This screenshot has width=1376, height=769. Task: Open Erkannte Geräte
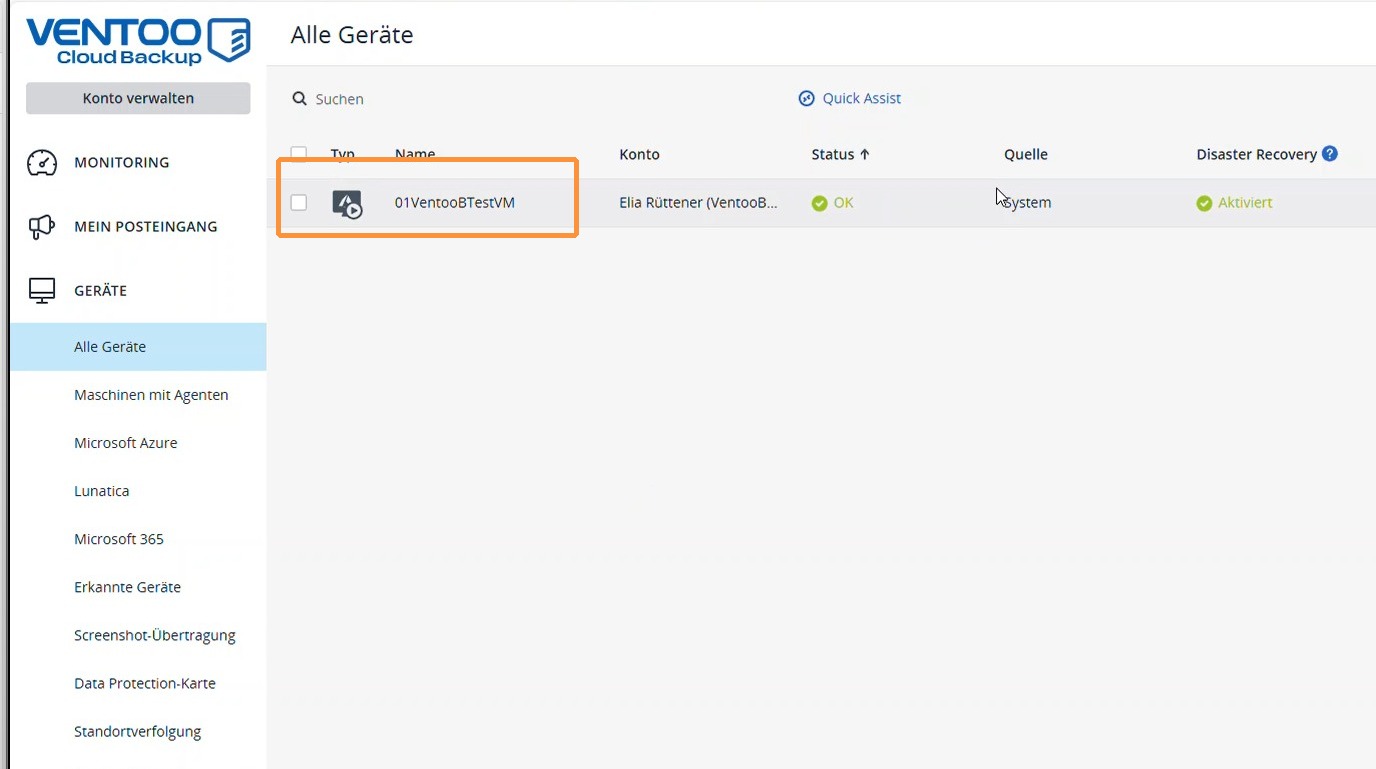click(x=128, y=587)
